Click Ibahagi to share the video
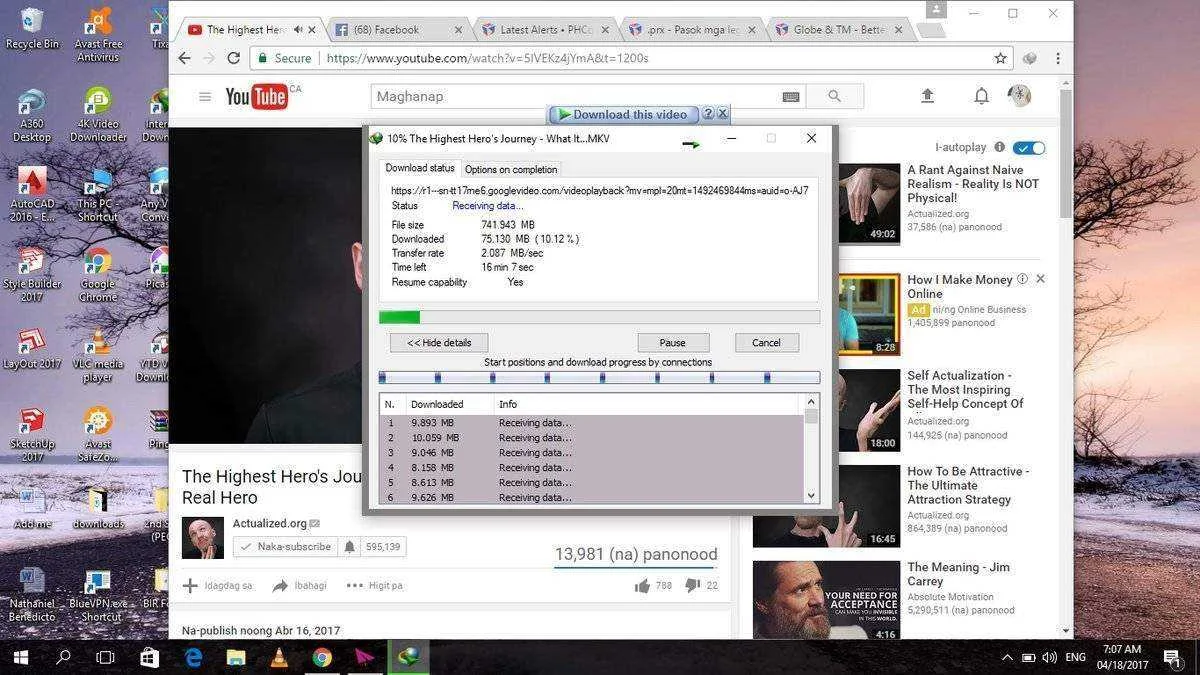This screenshot has width=1200, height=675. (x=300, y=585)
